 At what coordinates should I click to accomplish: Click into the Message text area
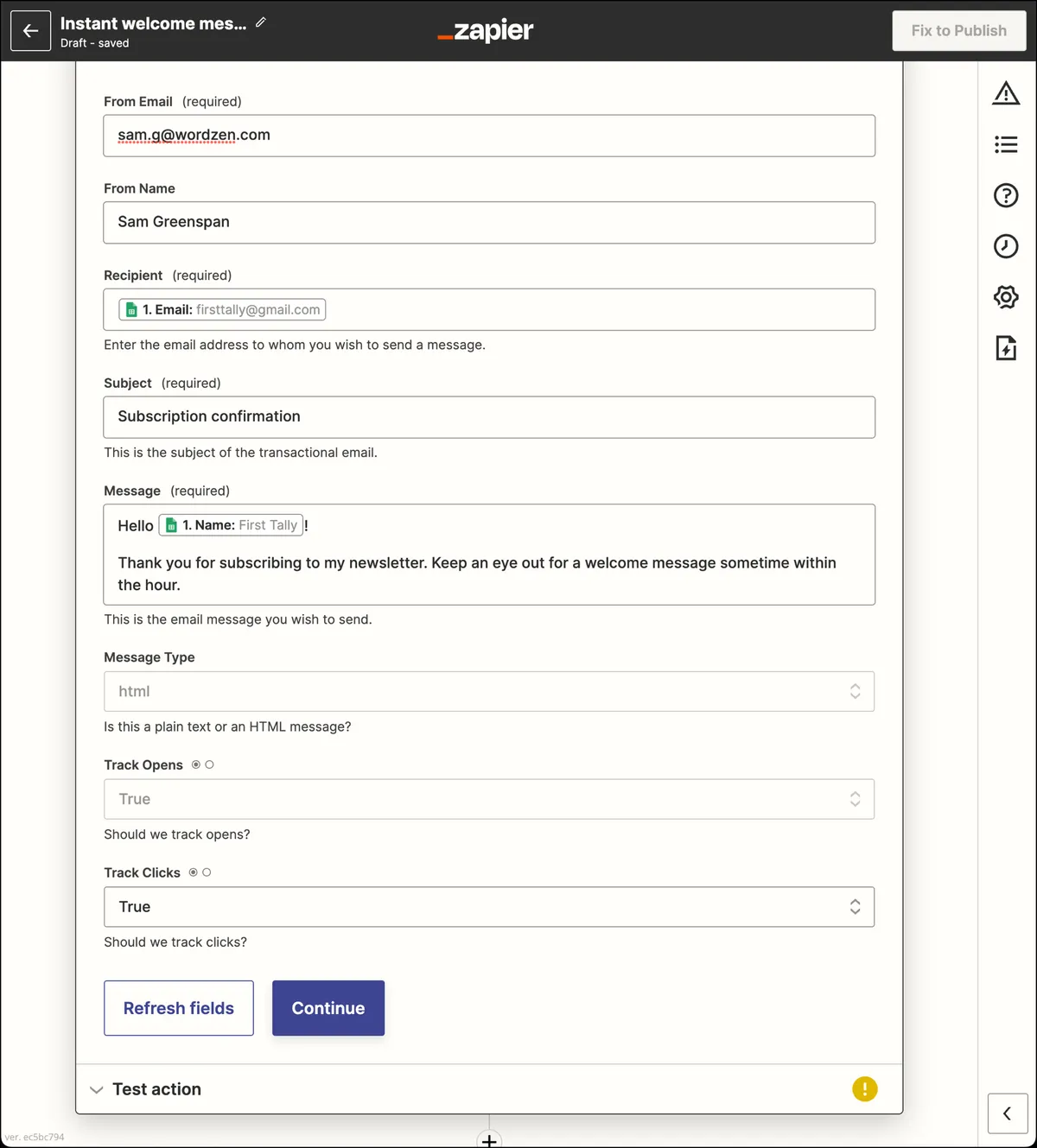click(x=489, y=555)
